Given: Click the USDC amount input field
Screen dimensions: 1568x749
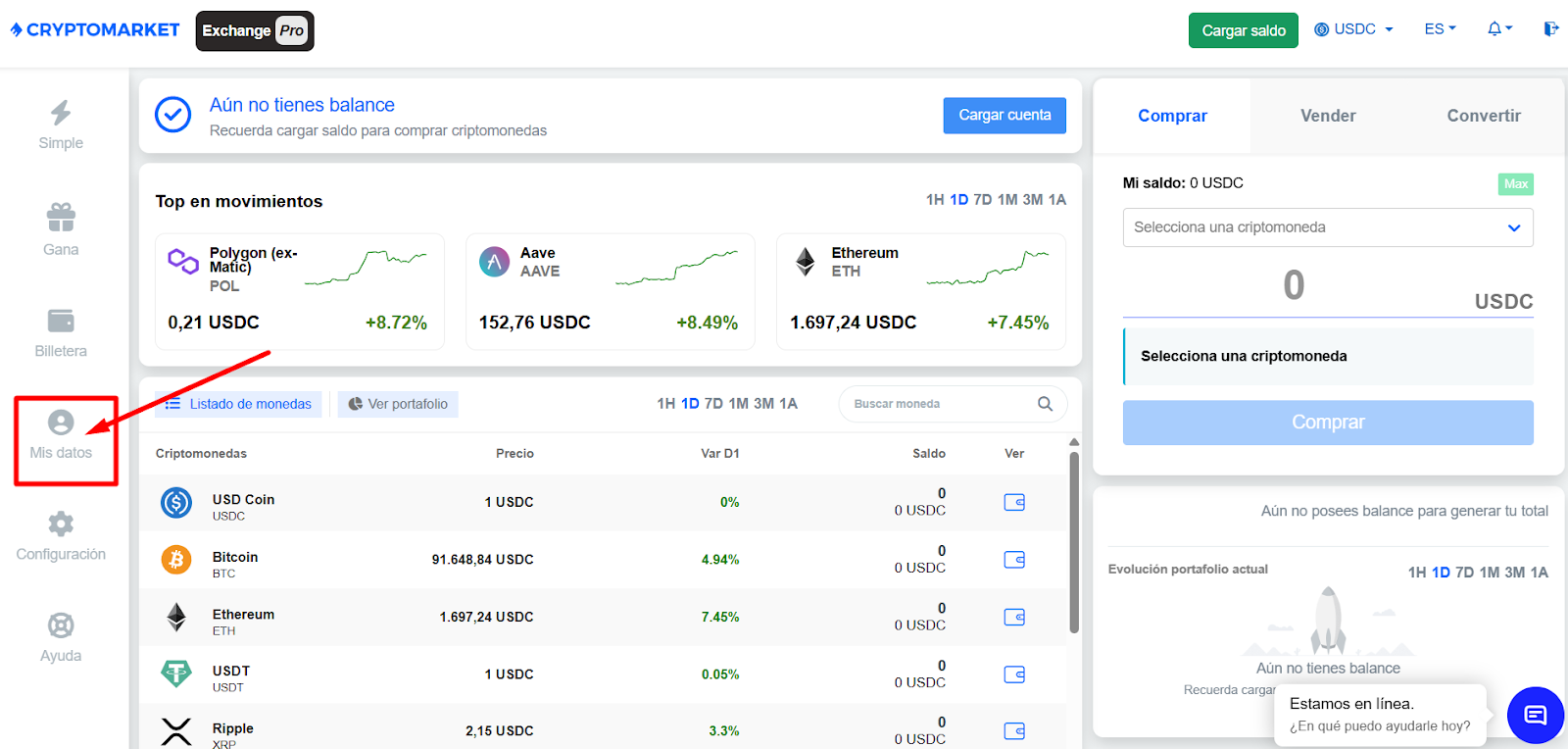Looking at the screenshot, I should [x=1294, y=286].
